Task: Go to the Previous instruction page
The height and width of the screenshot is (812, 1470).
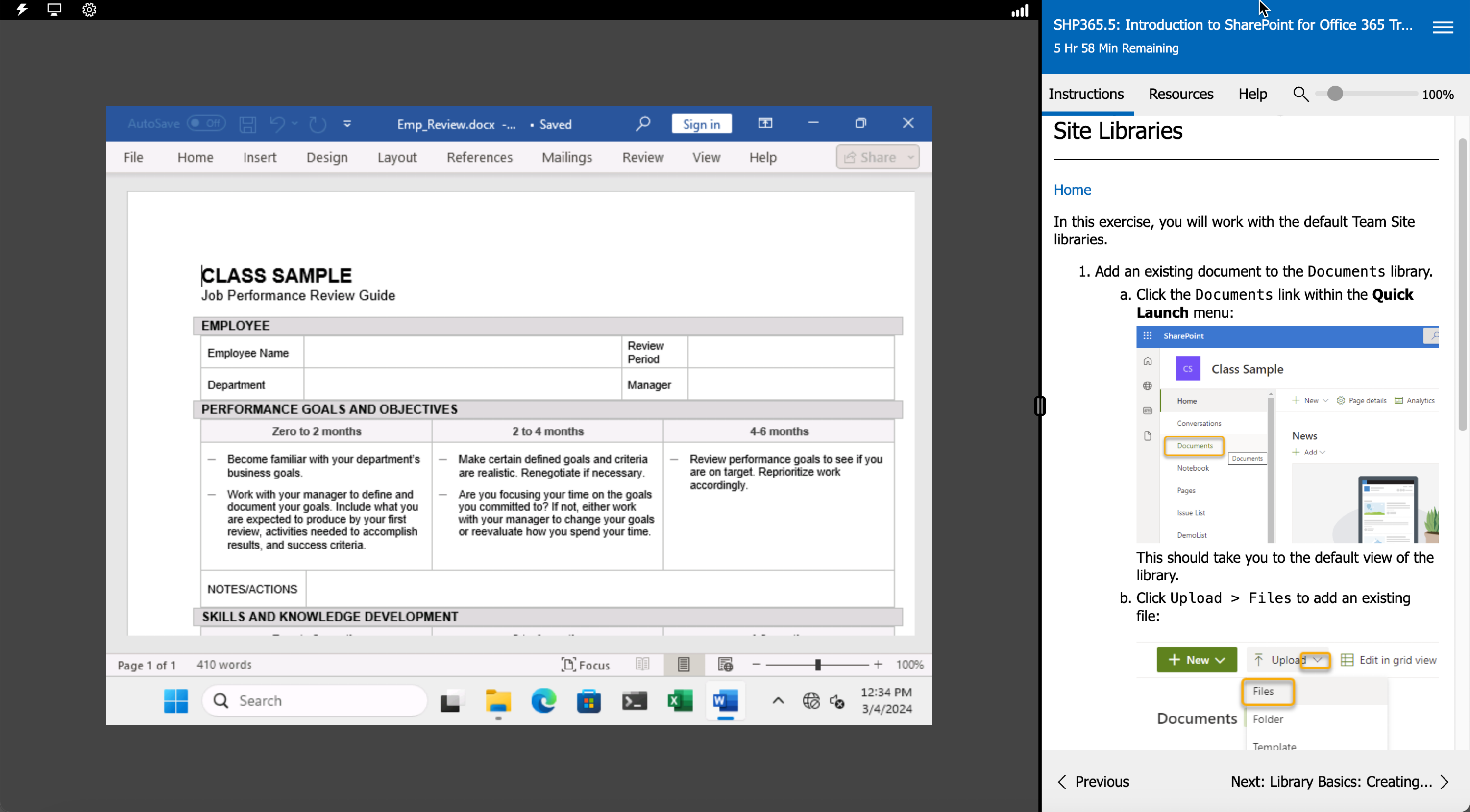Action: click(1093, 781)
